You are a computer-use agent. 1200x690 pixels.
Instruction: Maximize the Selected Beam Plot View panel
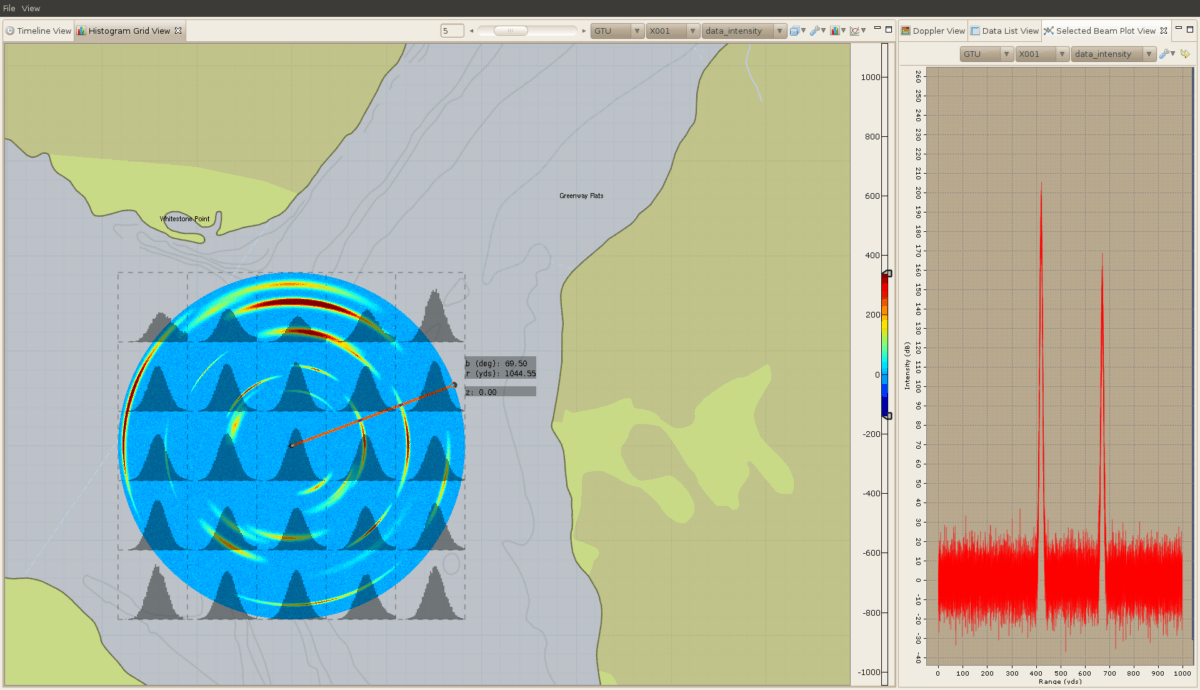(1191, 29)
